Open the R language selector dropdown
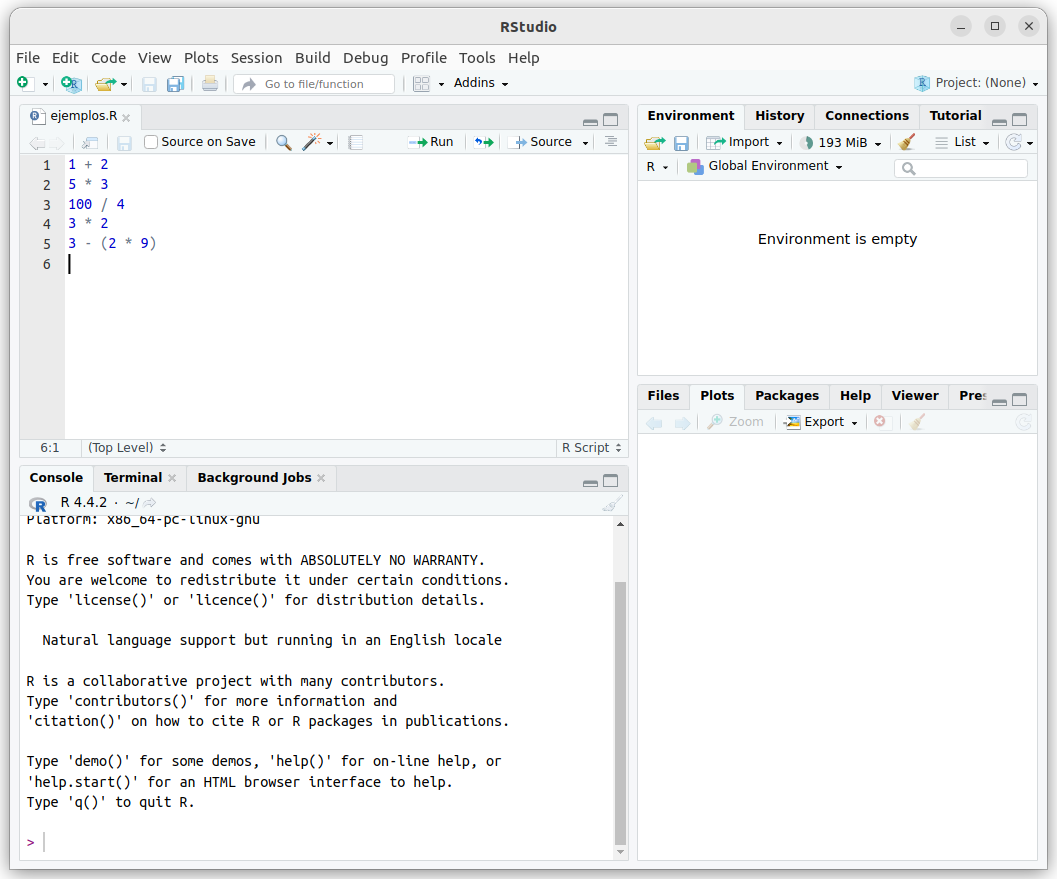This screenshot has width=1057, height=879. [657, 166]
